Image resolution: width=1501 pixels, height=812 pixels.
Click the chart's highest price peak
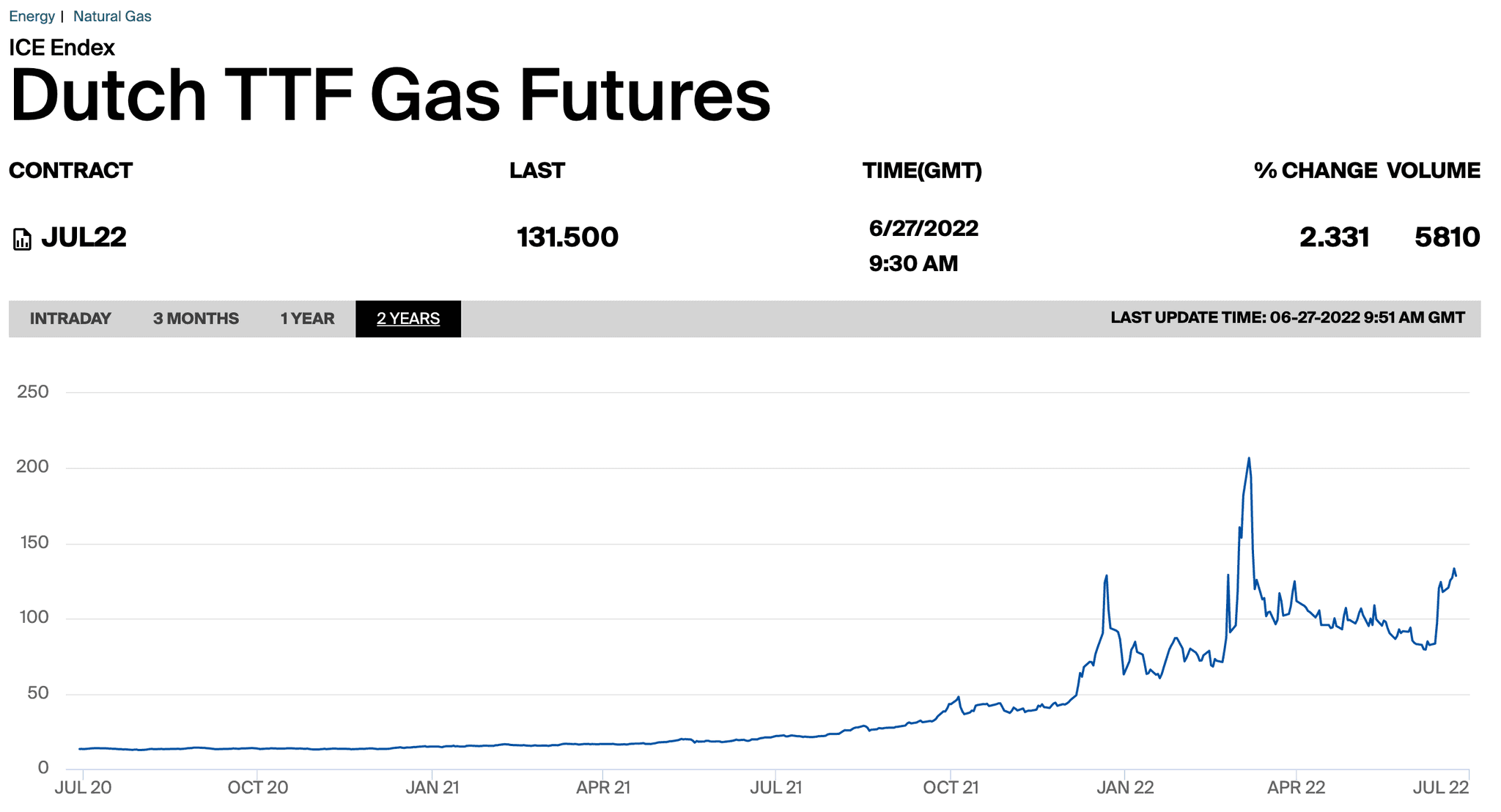click(1249, 459)
